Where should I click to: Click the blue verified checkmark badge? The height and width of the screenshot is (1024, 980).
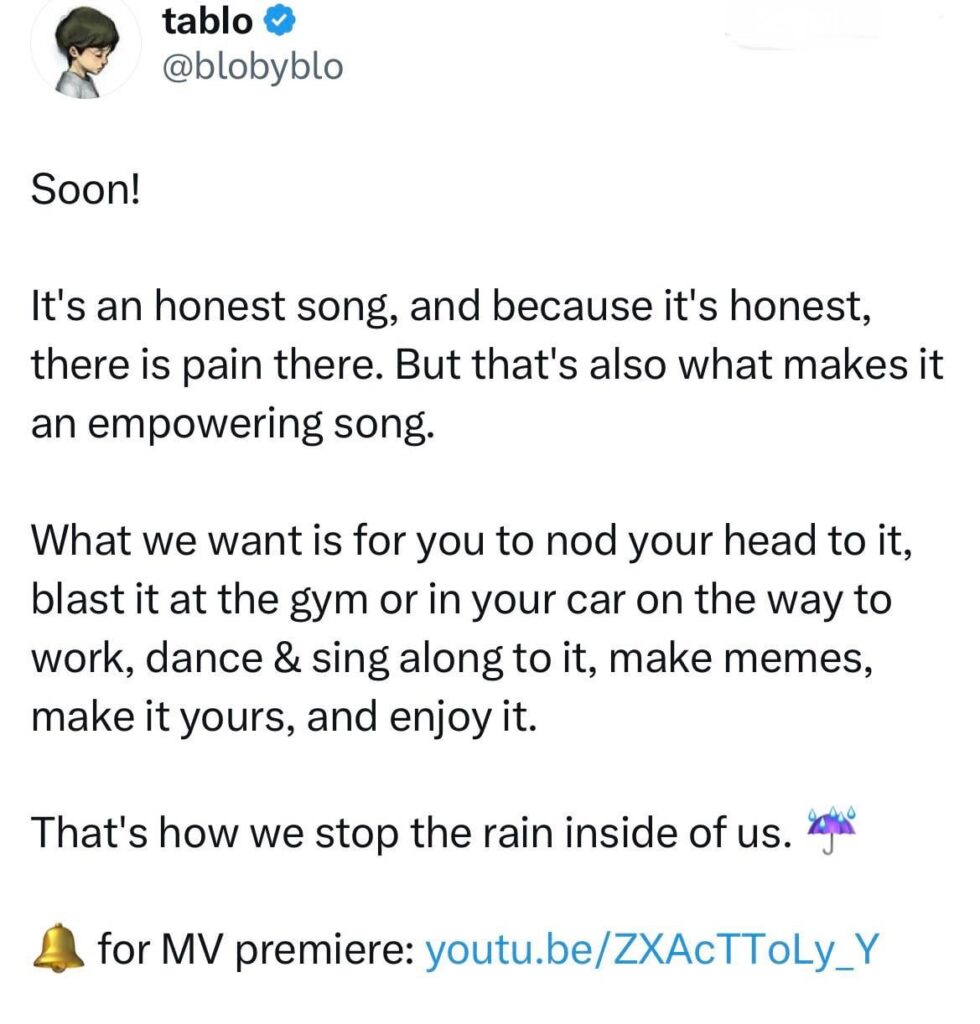pyautogui.click(x=281, y=22)
